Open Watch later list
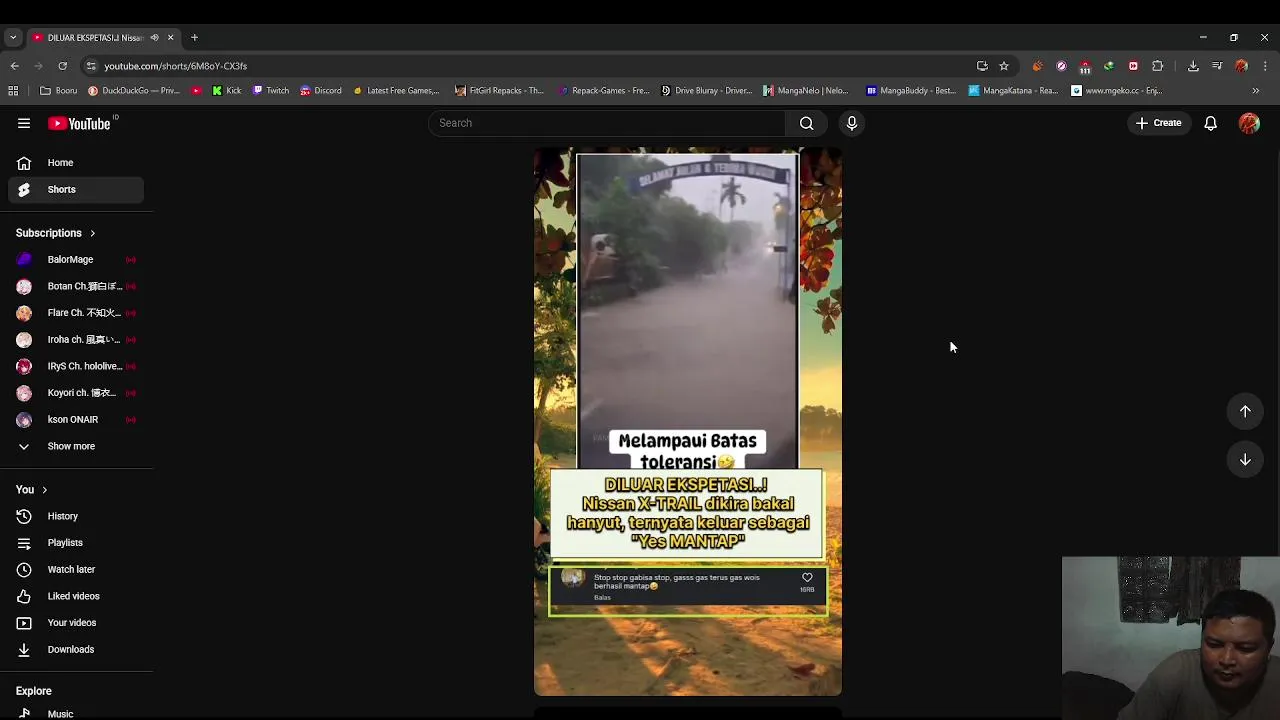 tap(76, 569)
